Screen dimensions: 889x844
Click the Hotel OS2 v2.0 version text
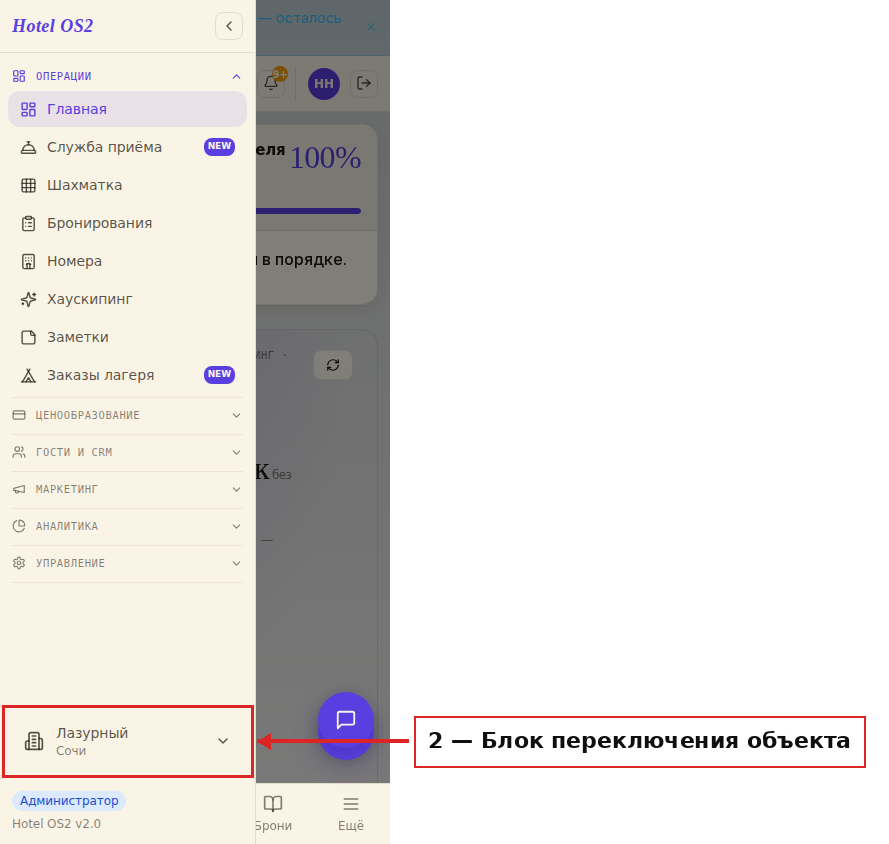click(57, 824)
